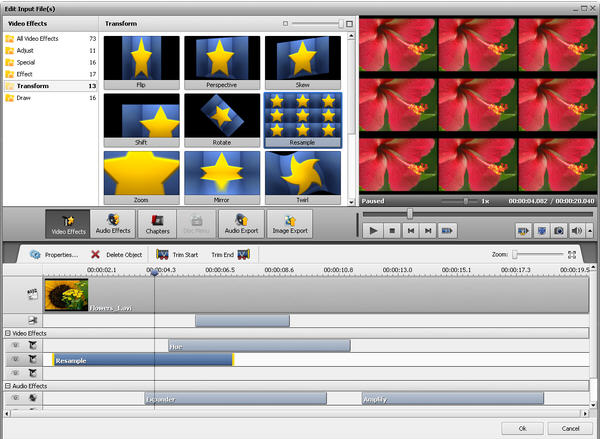Open the dropdown arrow beside volume icon
Screen dimensions: 600x439
[x=590, y=230]
